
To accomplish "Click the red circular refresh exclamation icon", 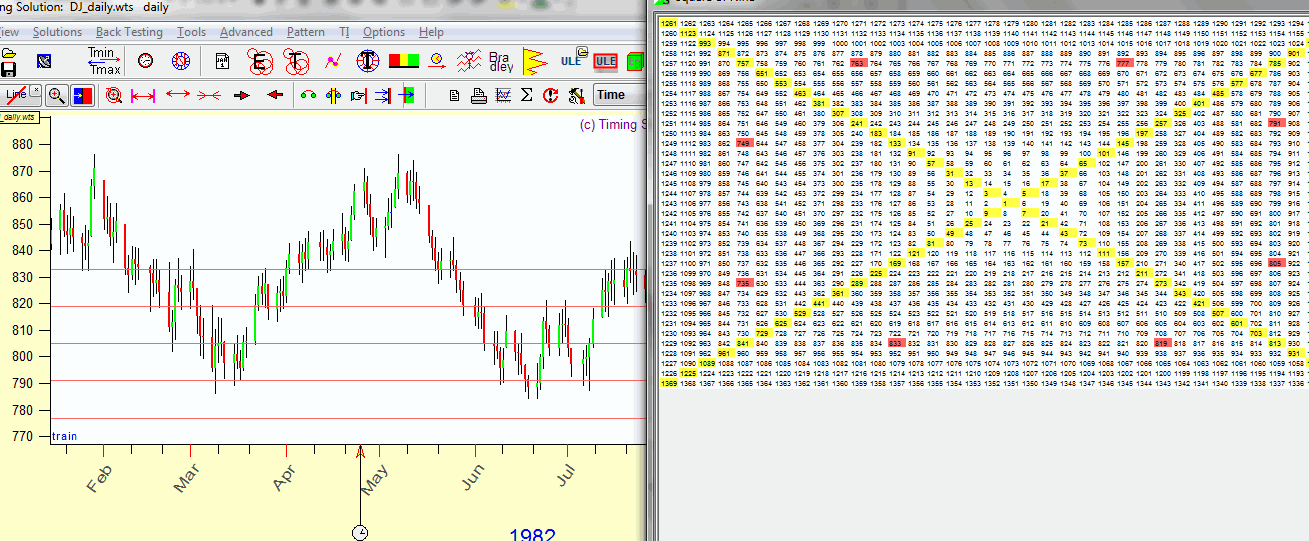I will pos(550,95).
